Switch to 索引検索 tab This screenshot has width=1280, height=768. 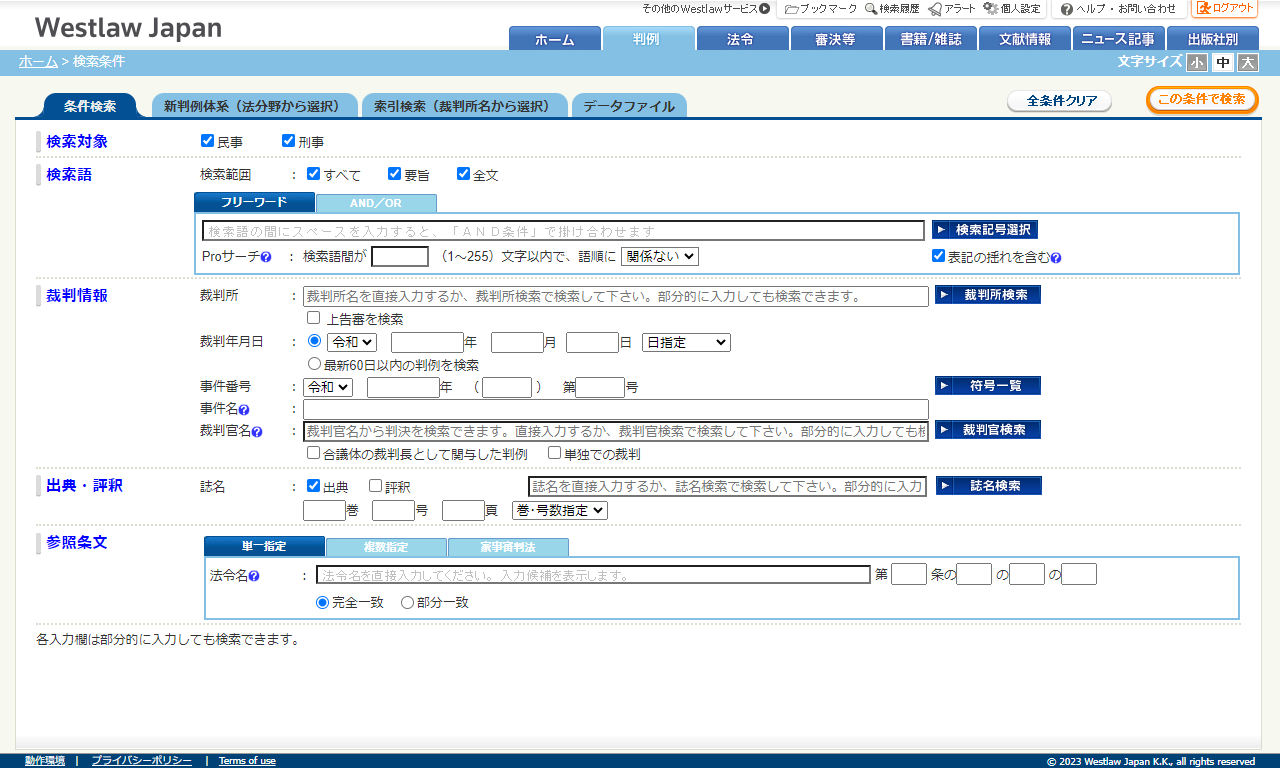click(465, 106)
